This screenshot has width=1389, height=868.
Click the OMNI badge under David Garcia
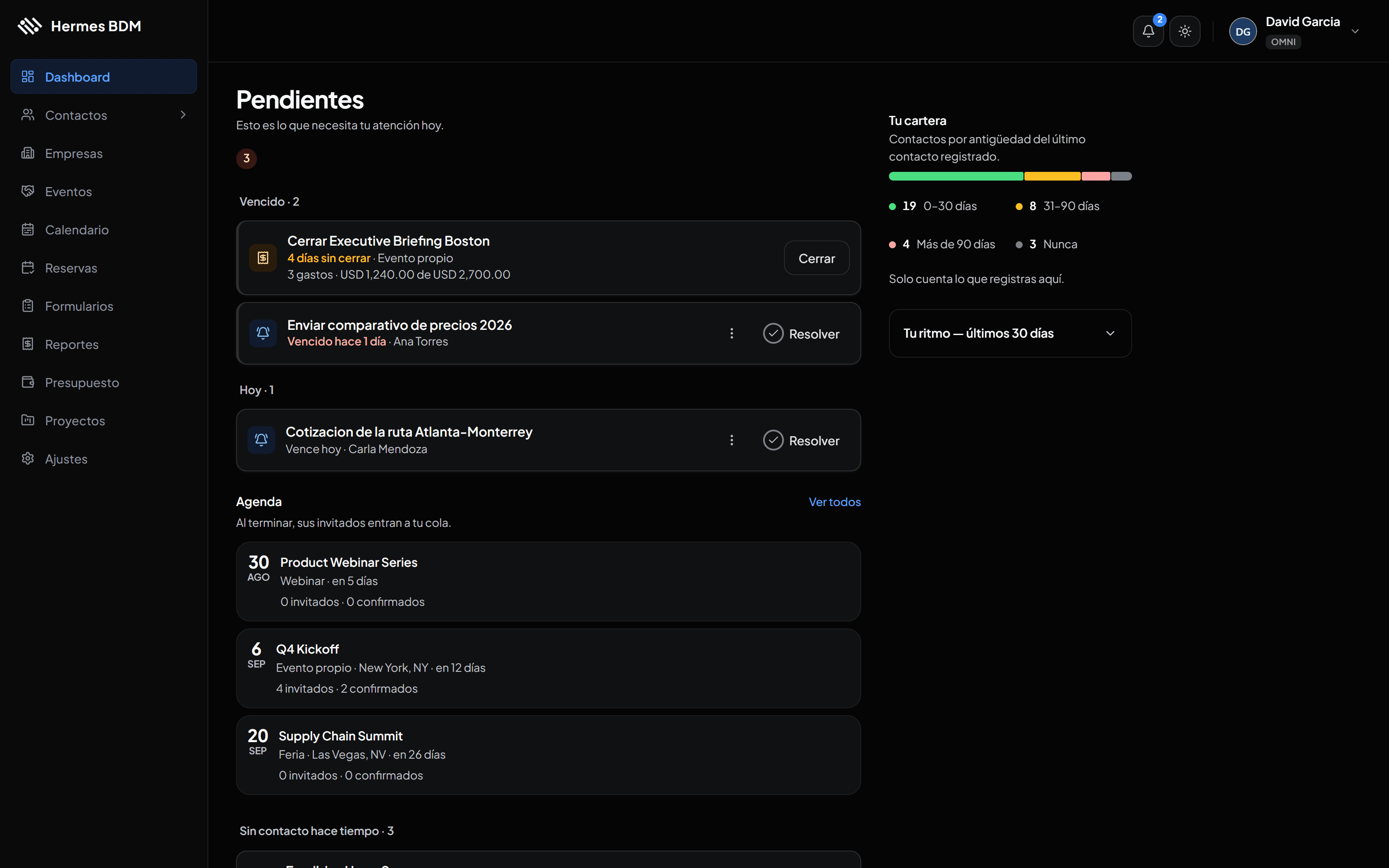click(x=1283, y=42)
